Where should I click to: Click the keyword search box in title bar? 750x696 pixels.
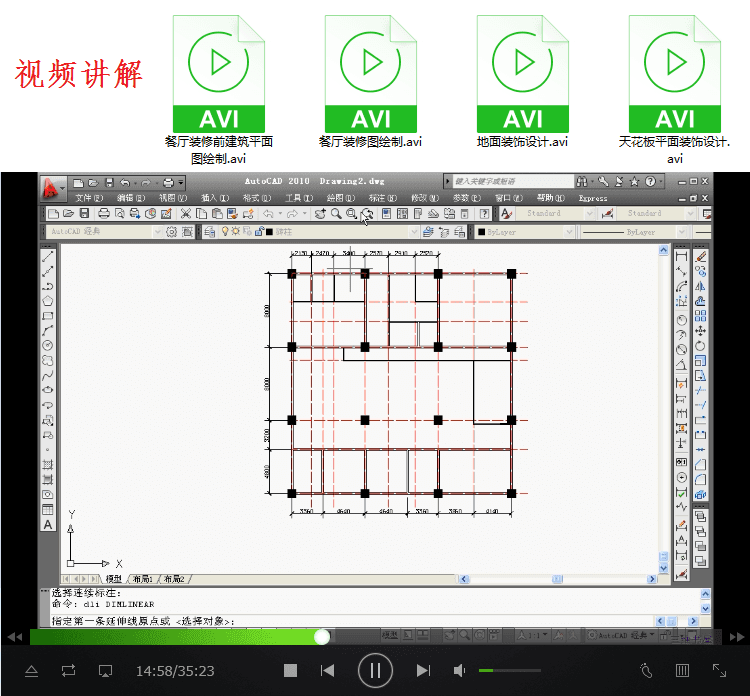tap(512, 181)
